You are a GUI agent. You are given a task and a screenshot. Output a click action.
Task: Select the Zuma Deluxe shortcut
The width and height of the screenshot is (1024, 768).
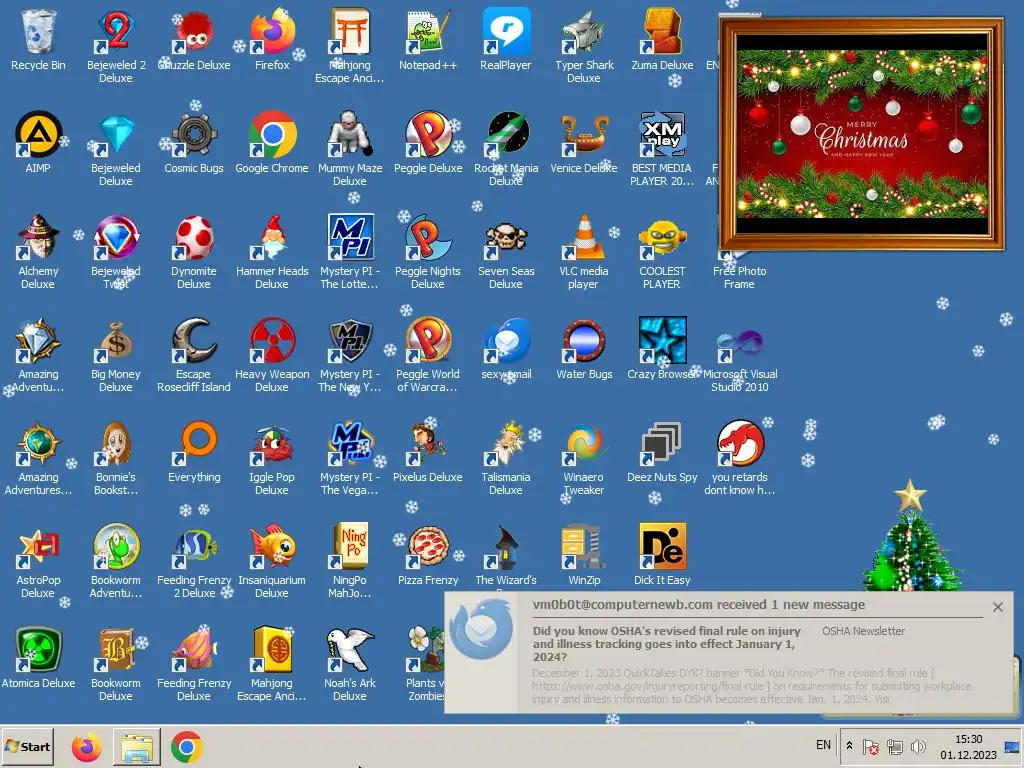point(662,32)
